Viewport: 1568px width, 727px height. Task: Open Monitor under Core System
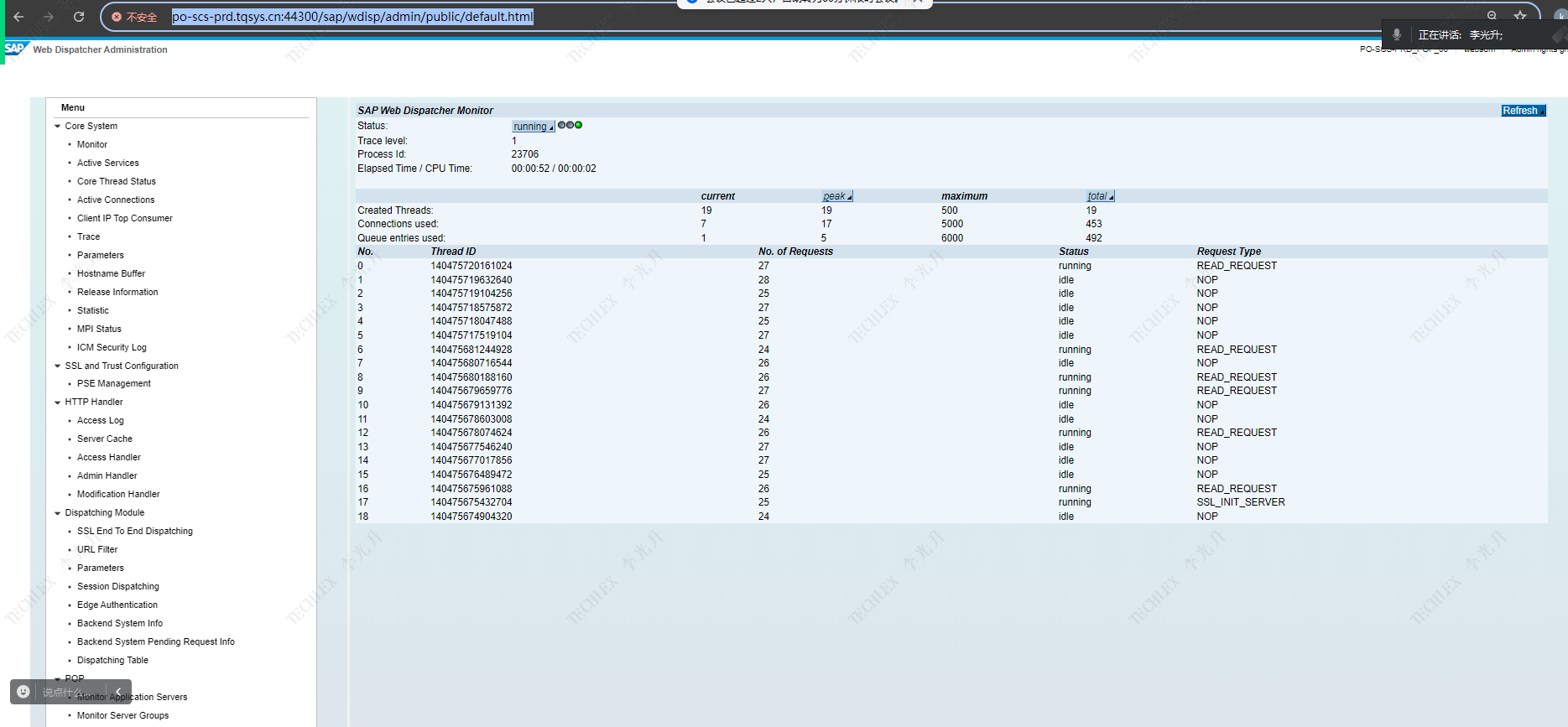click(92, 144)
